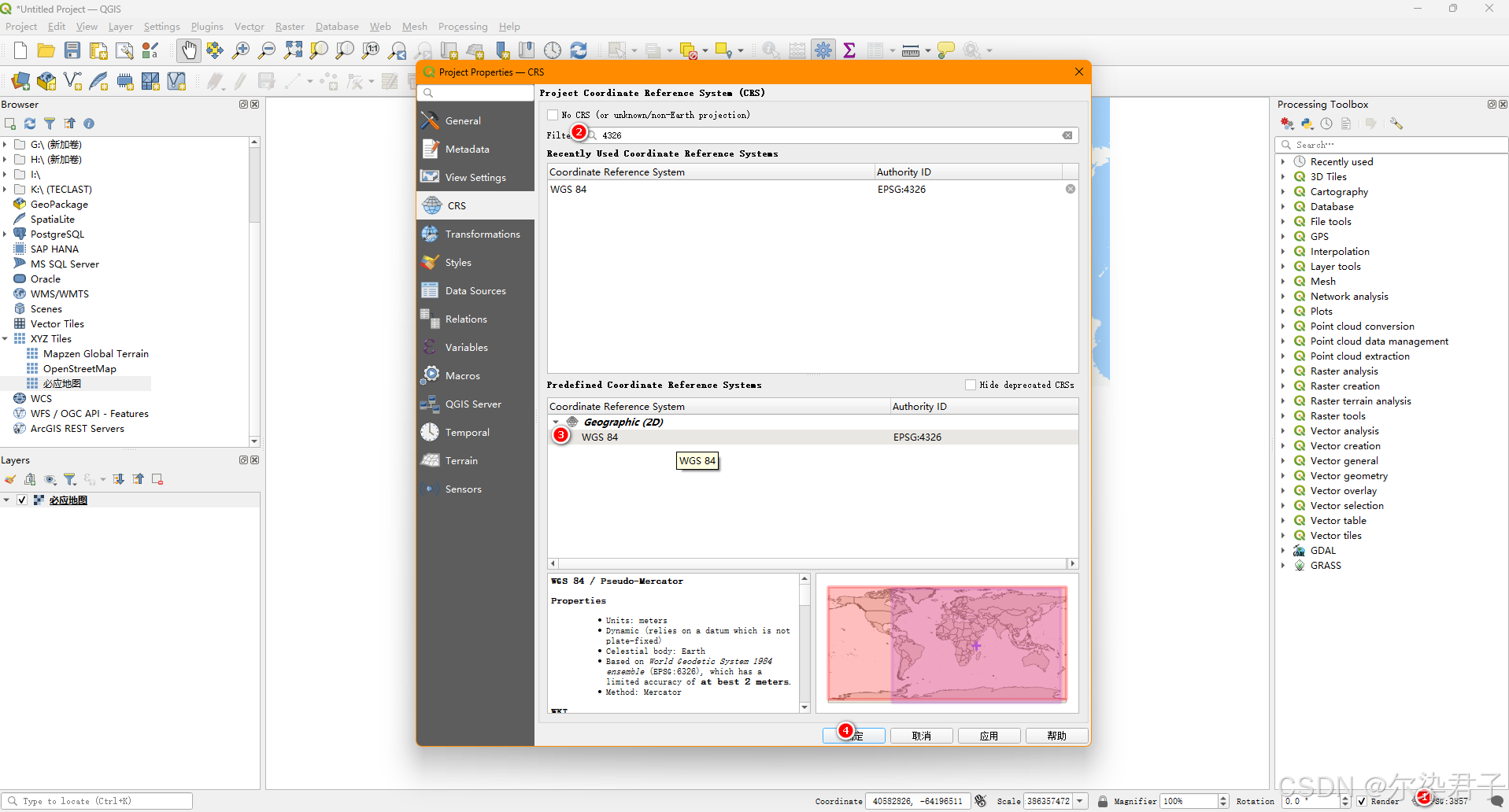Open the Vector menu
Screen dimensions: 1509x812
(250, 27)
